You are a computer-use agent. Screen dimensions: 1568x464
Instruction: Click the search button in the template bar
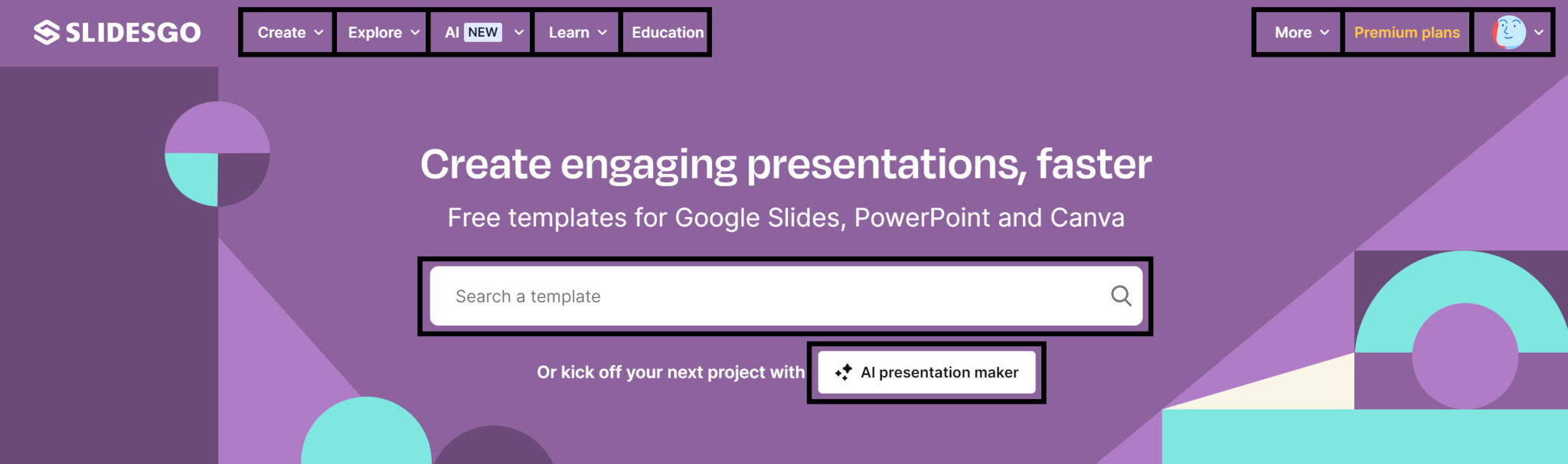1121,296
